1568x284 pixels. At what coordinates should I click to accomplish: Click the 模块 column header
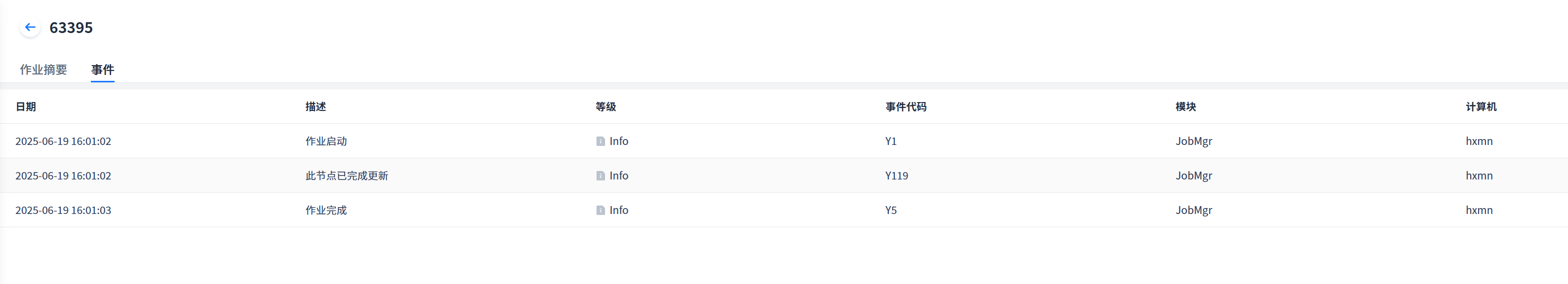coord(1185,107)
